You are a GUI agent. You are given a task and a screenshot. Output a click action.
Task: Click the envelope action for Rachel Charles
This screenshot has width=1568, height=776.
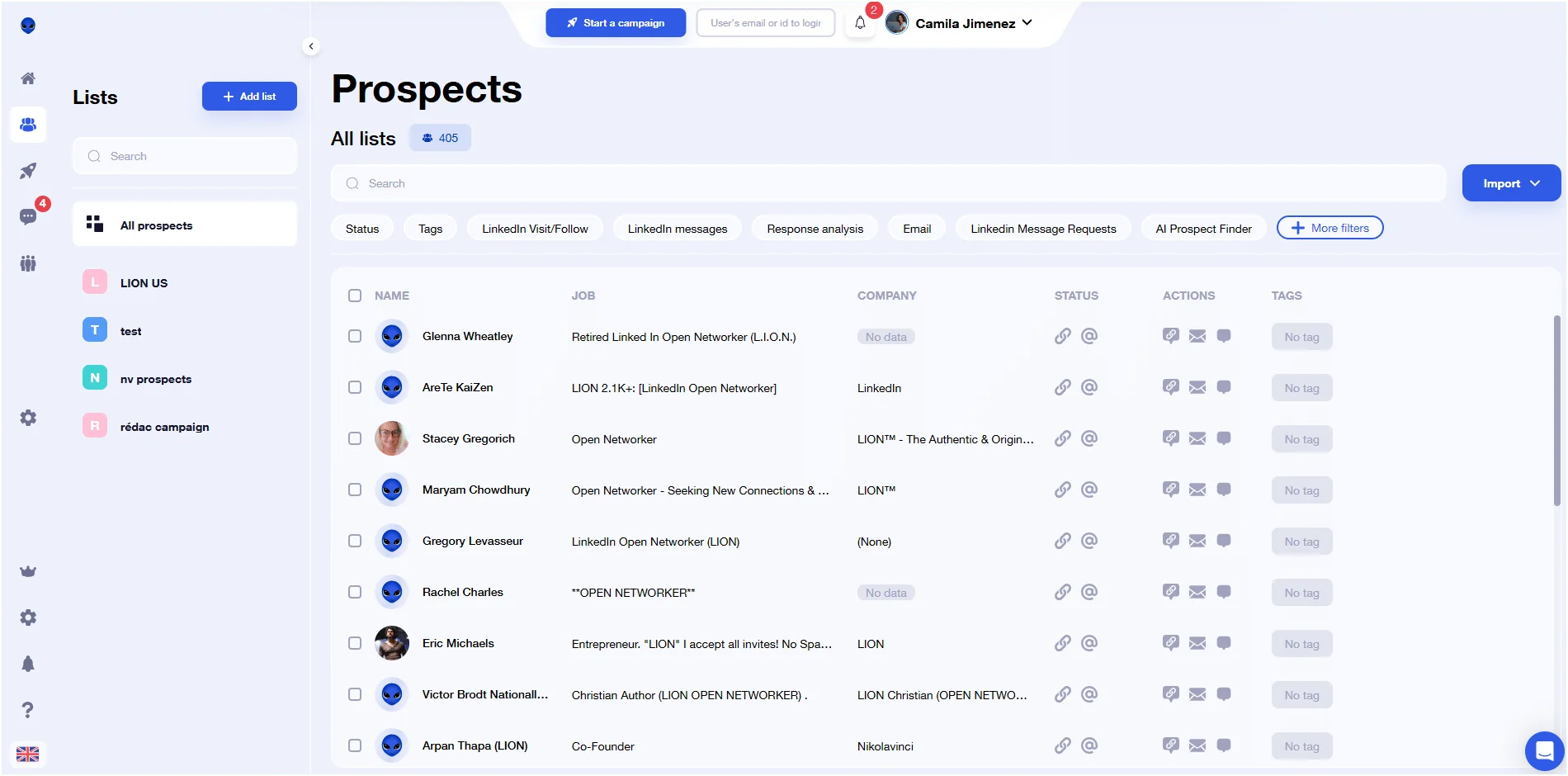click(x=1197, y=592)
